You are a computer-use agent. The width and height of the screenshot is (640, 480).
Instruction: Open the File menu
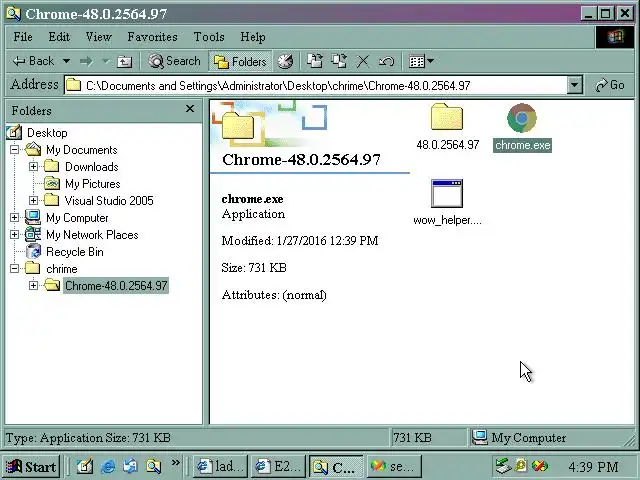pos(23,37)
